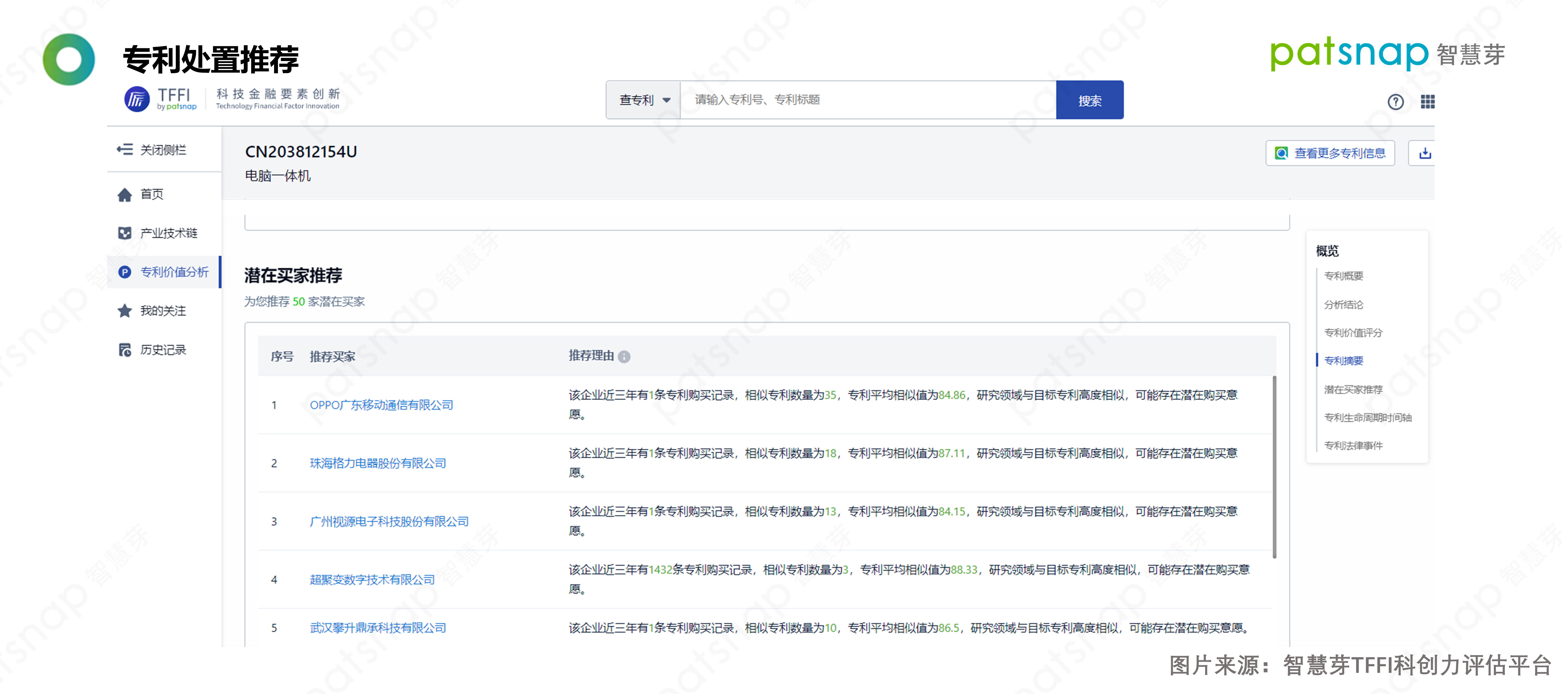Click the help question mark icon
This screenshot has width=1568, height=694.
(x=1395, y=102)
